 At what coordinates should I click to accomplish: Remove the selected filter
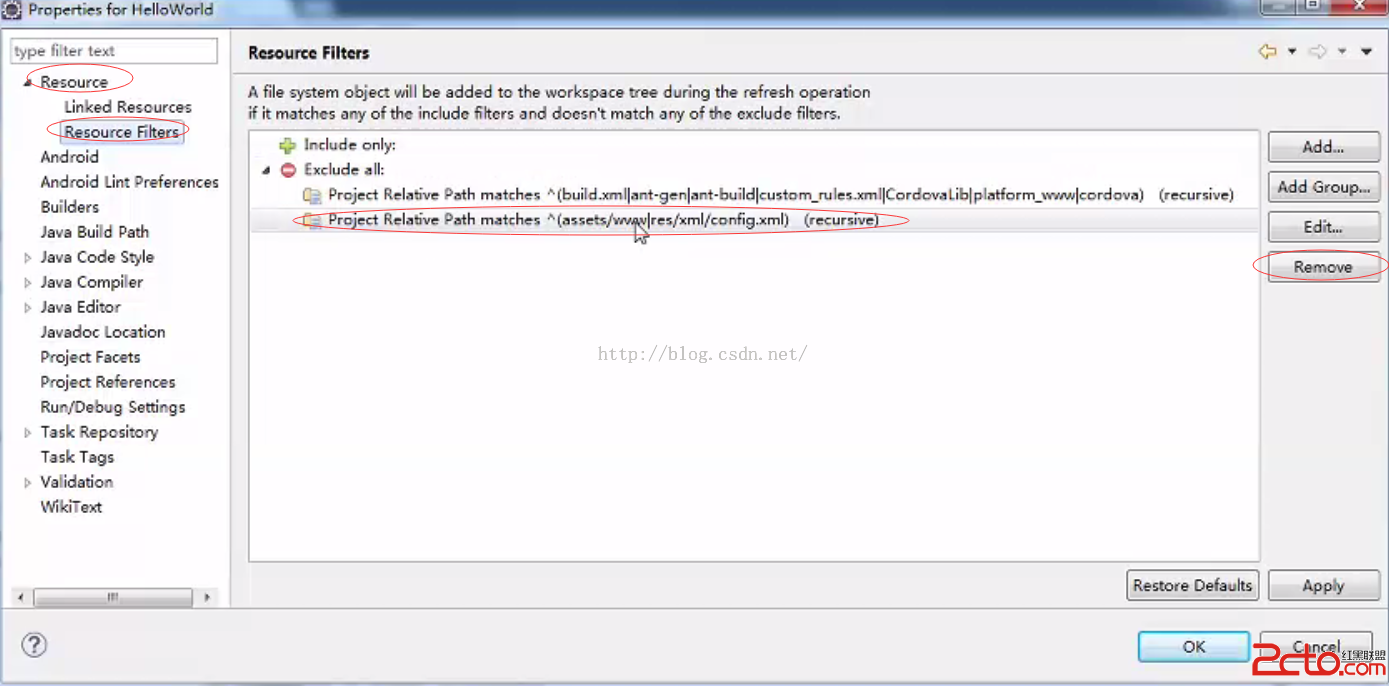(x=1323, y=267)
